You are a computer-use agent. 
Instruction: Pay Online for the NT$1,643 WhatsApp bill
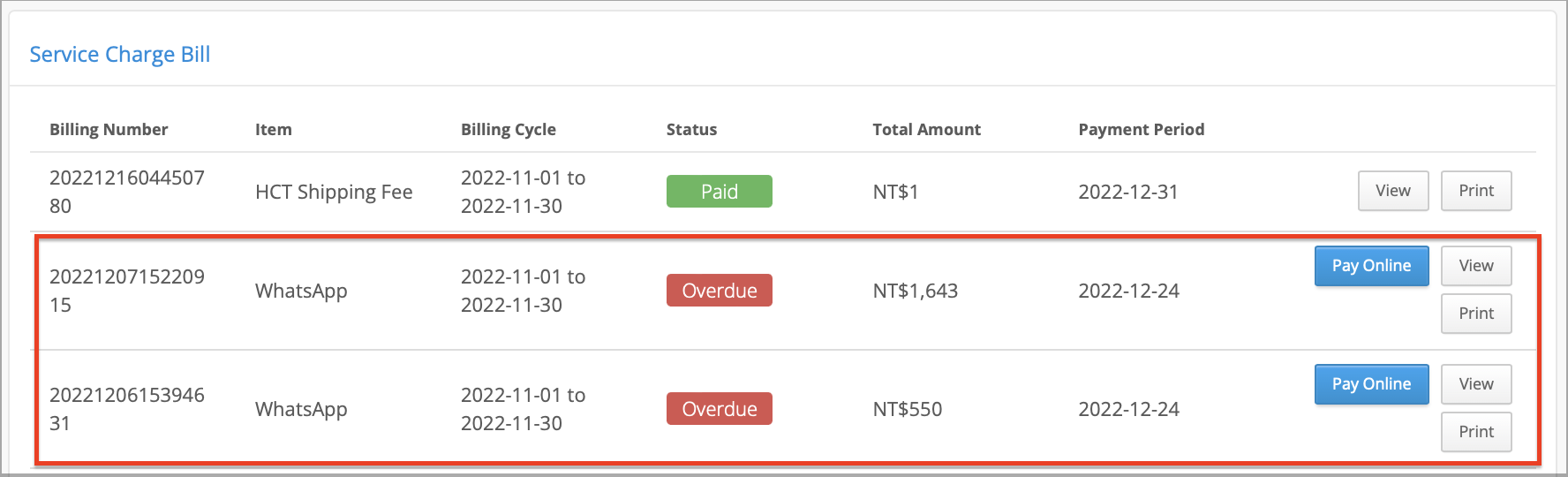(x=1371, y=266)
